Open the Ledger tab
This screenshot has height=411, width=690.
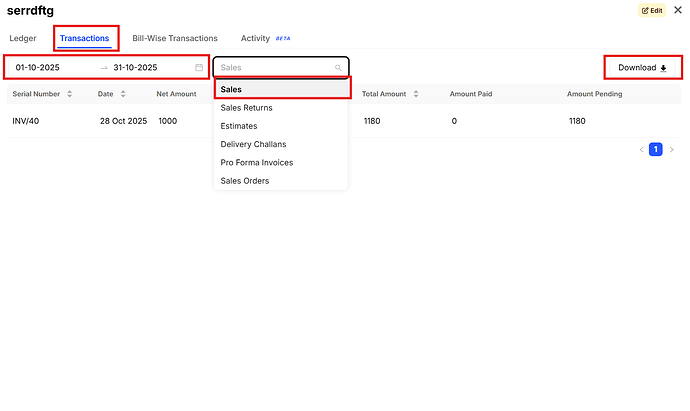coord(23,38)
